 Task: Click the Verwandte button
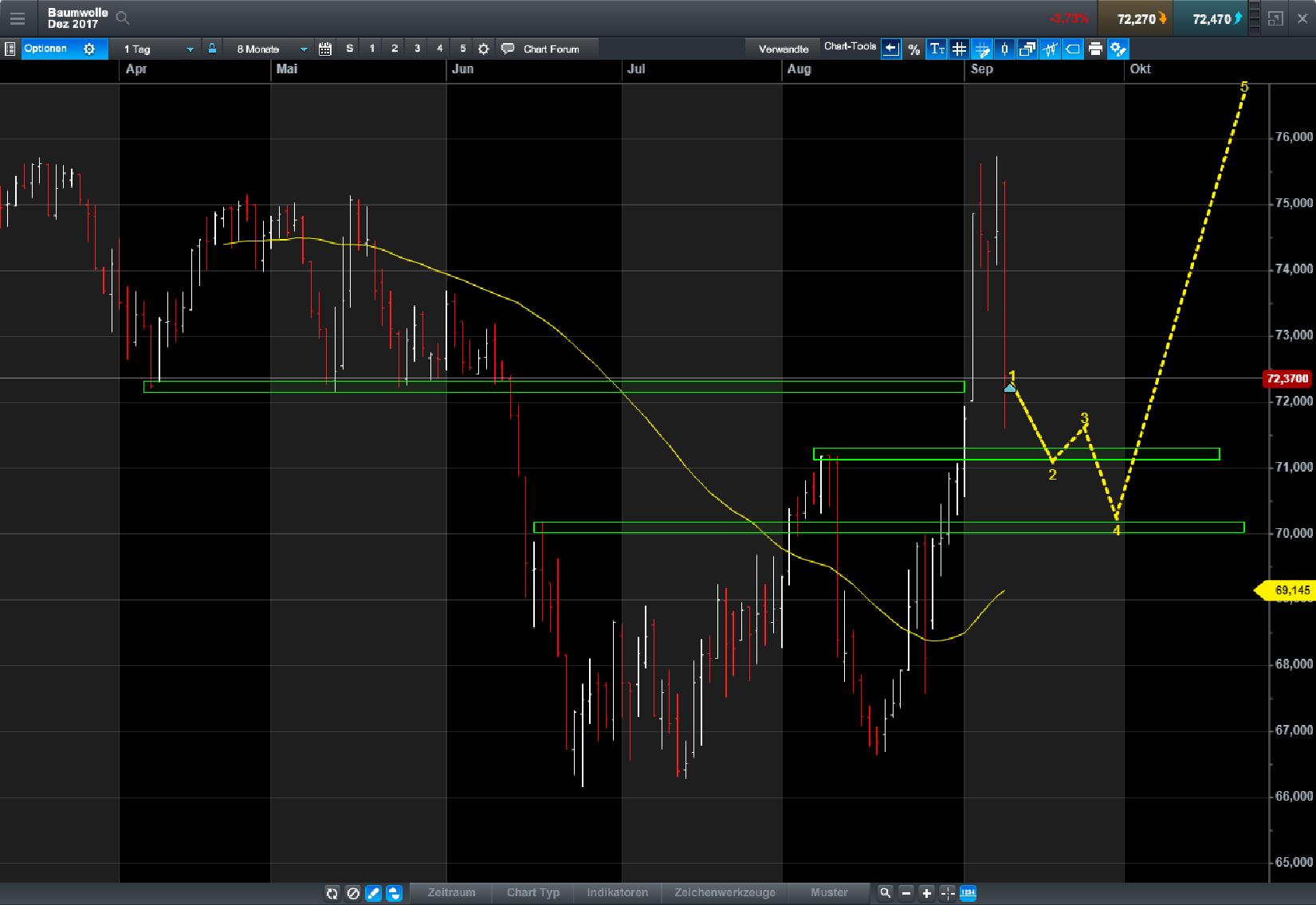784,49
